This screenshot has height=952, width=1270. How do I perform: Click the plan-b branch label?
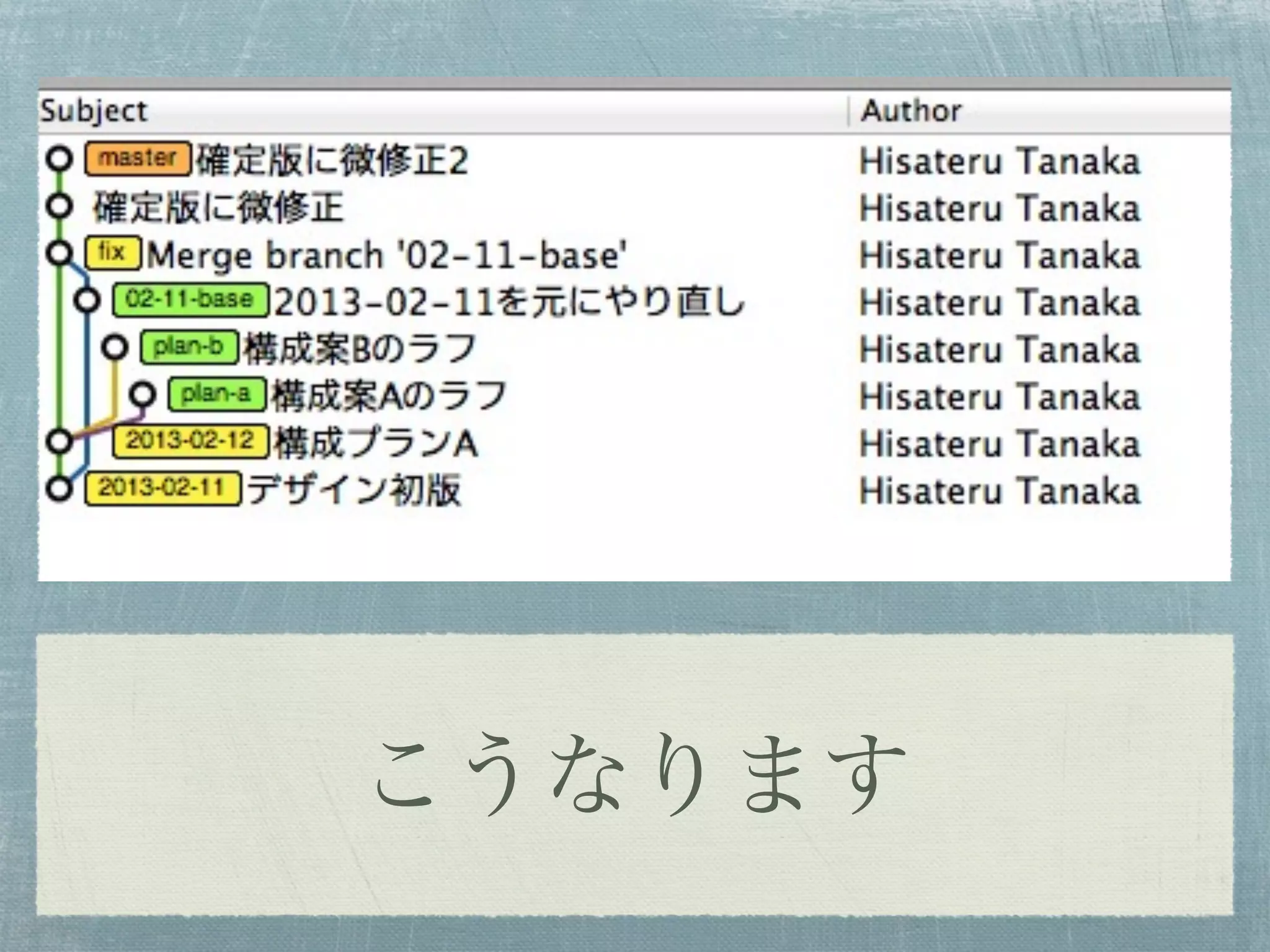click(189, 346)
